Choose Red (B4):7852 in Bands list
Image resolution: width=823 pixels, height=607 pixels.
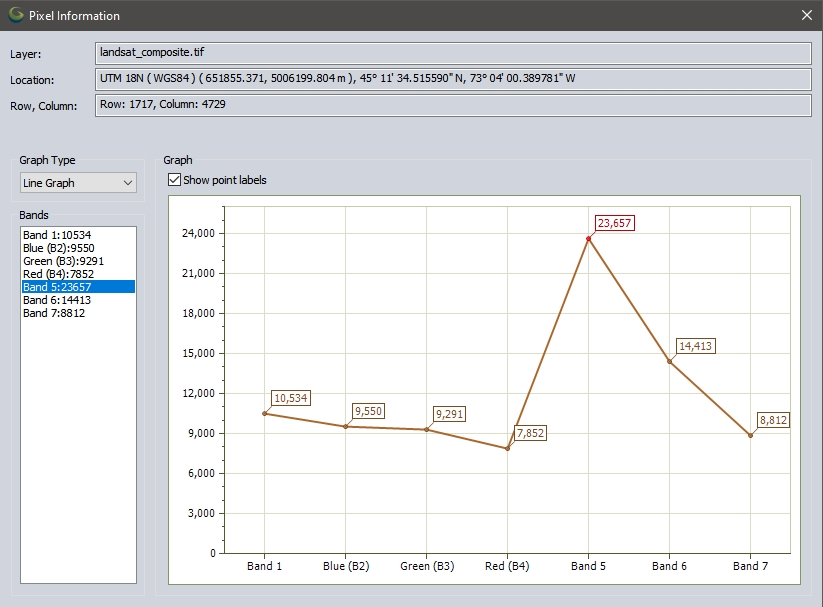pyautogui.click(x=58, y=274)
